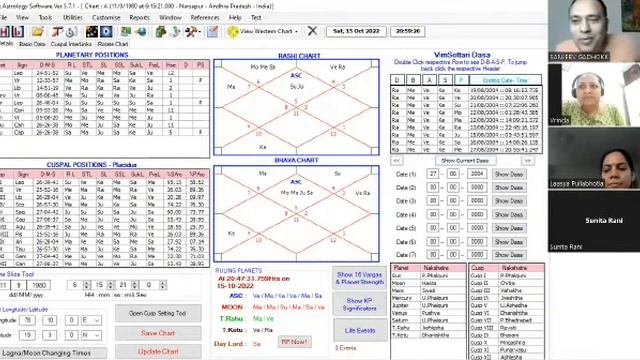The image size is (640, 360).
Task: Click Ending Date-Time column header
Action: pos(505,80)
